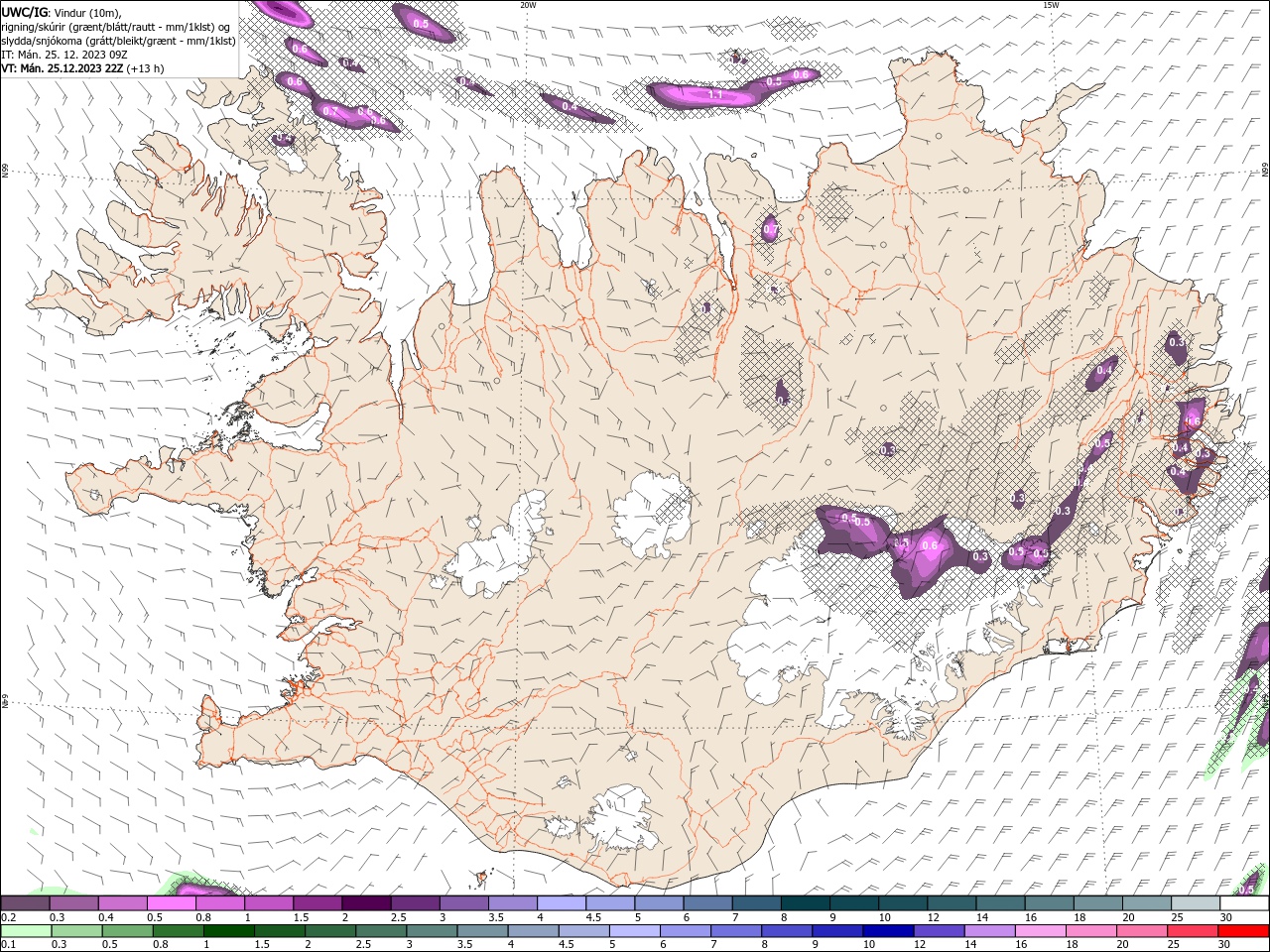Click the dark mauve snow swatch labeled 0.2

[x=25, y=903]
